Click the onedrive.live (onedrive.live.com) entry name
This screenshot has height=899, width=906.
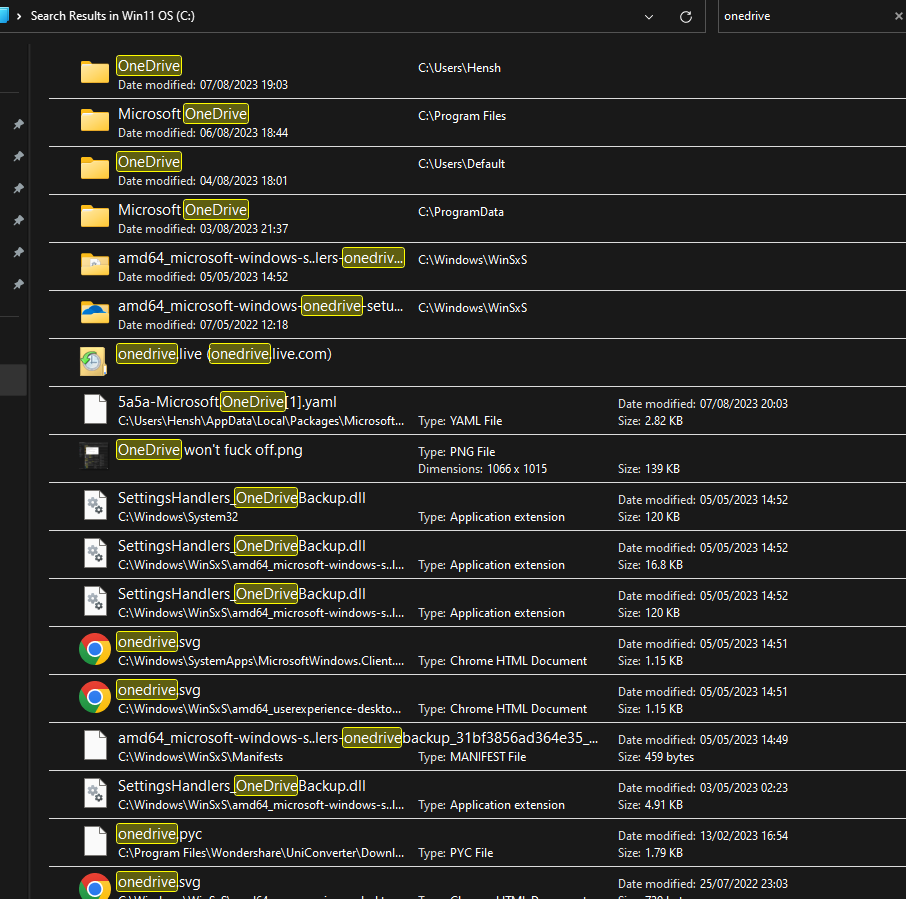[224, 354]
